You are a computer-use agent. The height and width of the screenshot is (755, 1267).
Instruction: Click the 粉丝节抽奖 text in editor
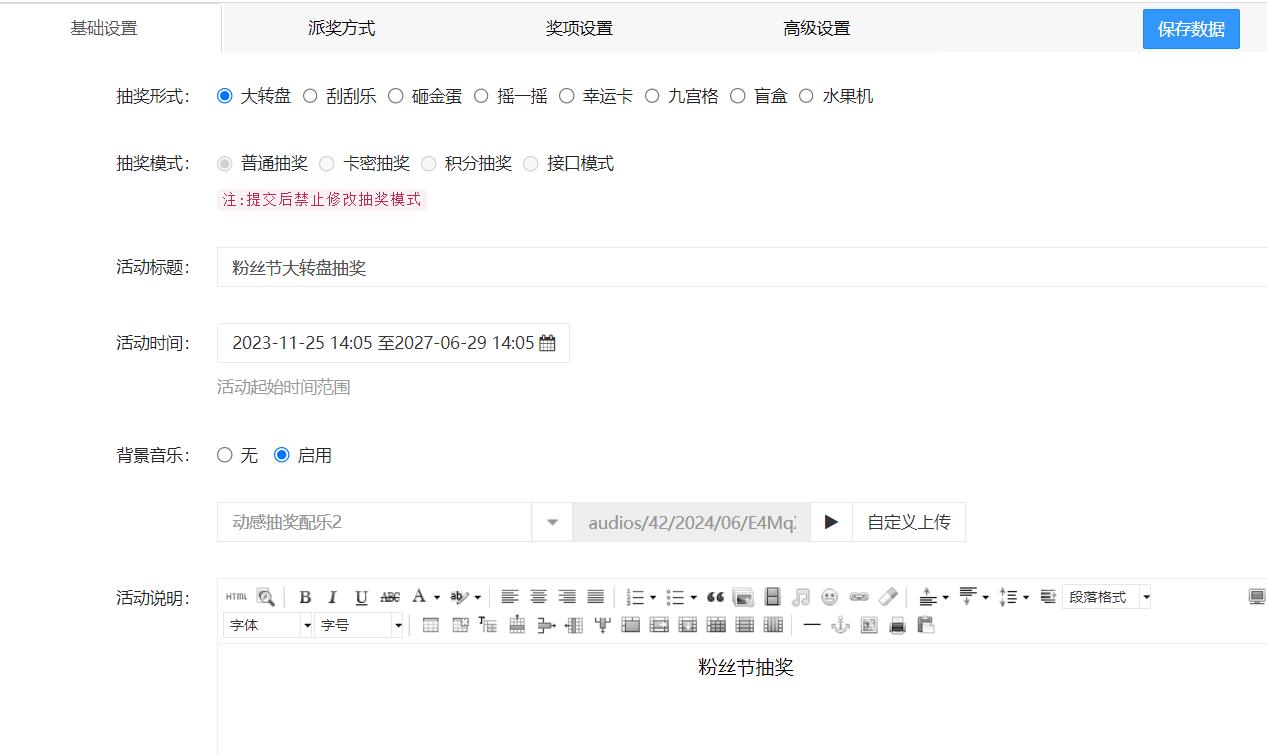click(746, 667)
